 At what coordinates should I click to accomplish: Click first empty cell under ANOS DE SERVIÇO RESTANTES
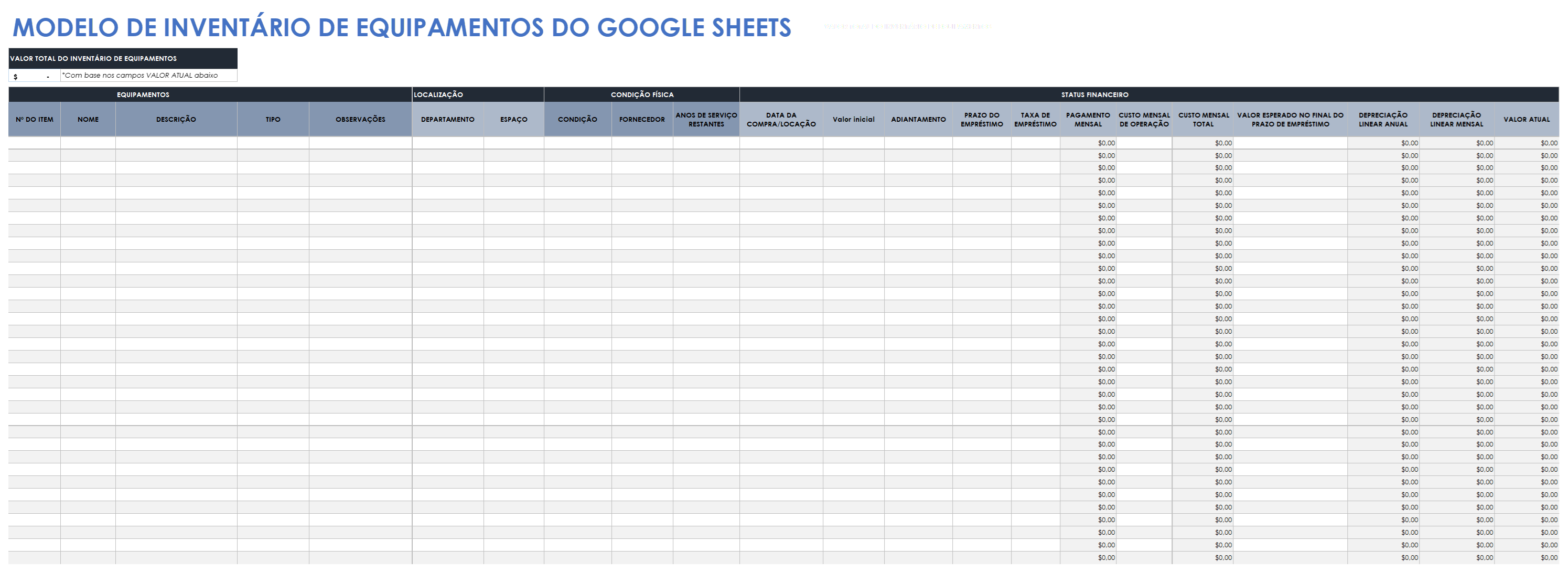pos(706,143)
